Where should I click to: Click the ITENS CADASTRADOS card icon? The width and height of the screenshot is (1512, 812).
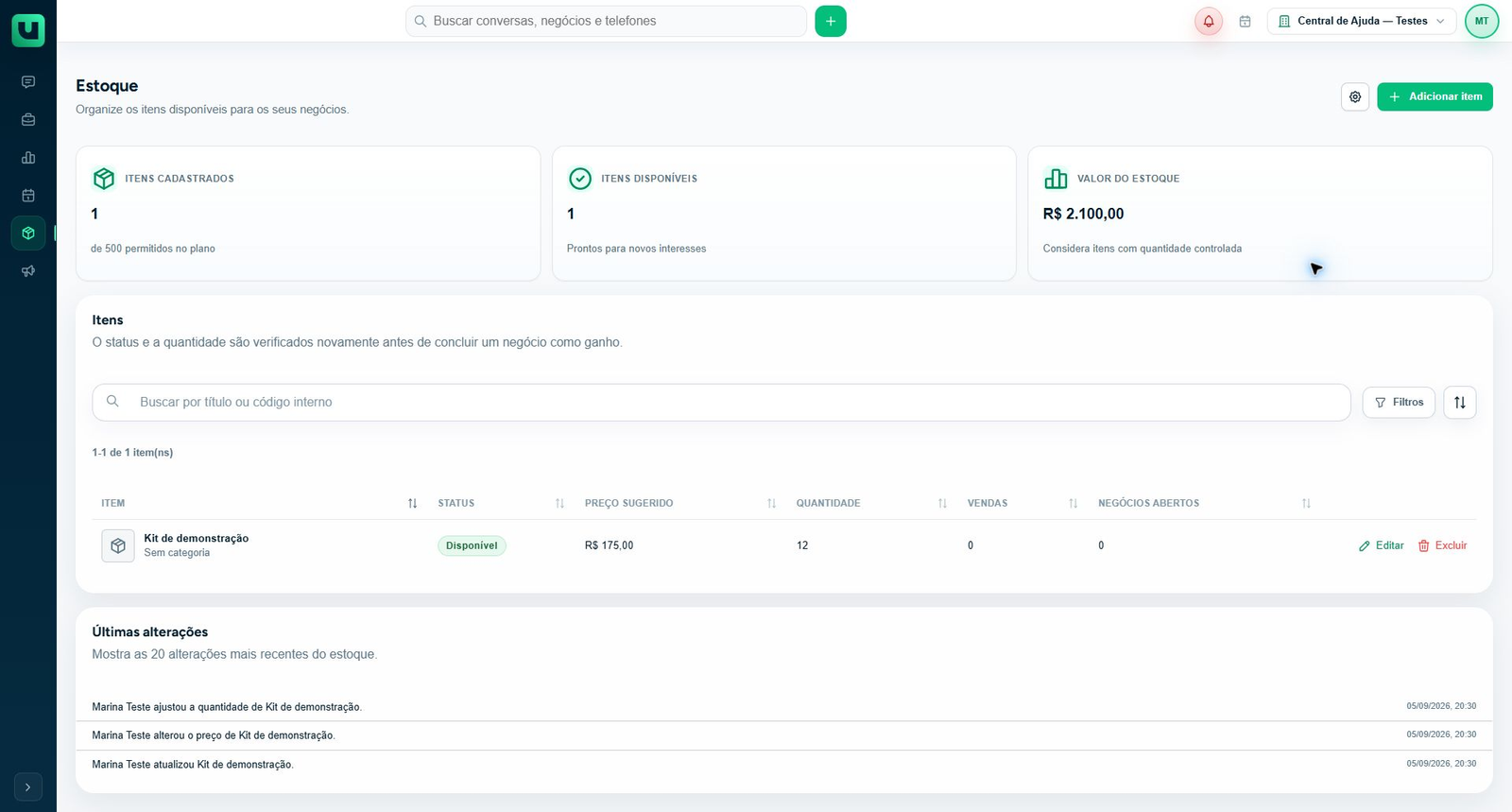(104, 179)
